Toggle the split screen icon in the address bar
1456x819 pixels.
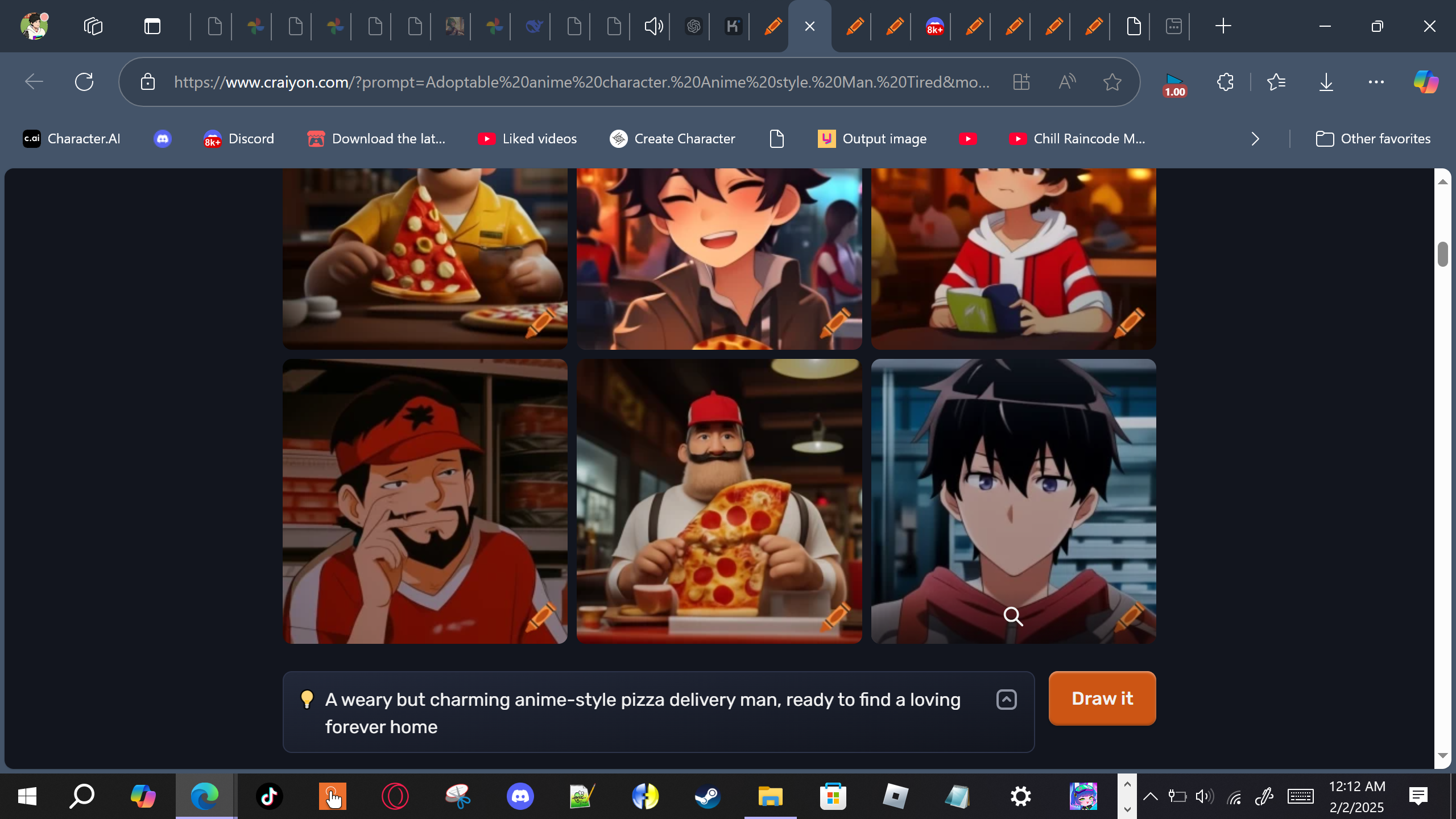(1021, 82)
